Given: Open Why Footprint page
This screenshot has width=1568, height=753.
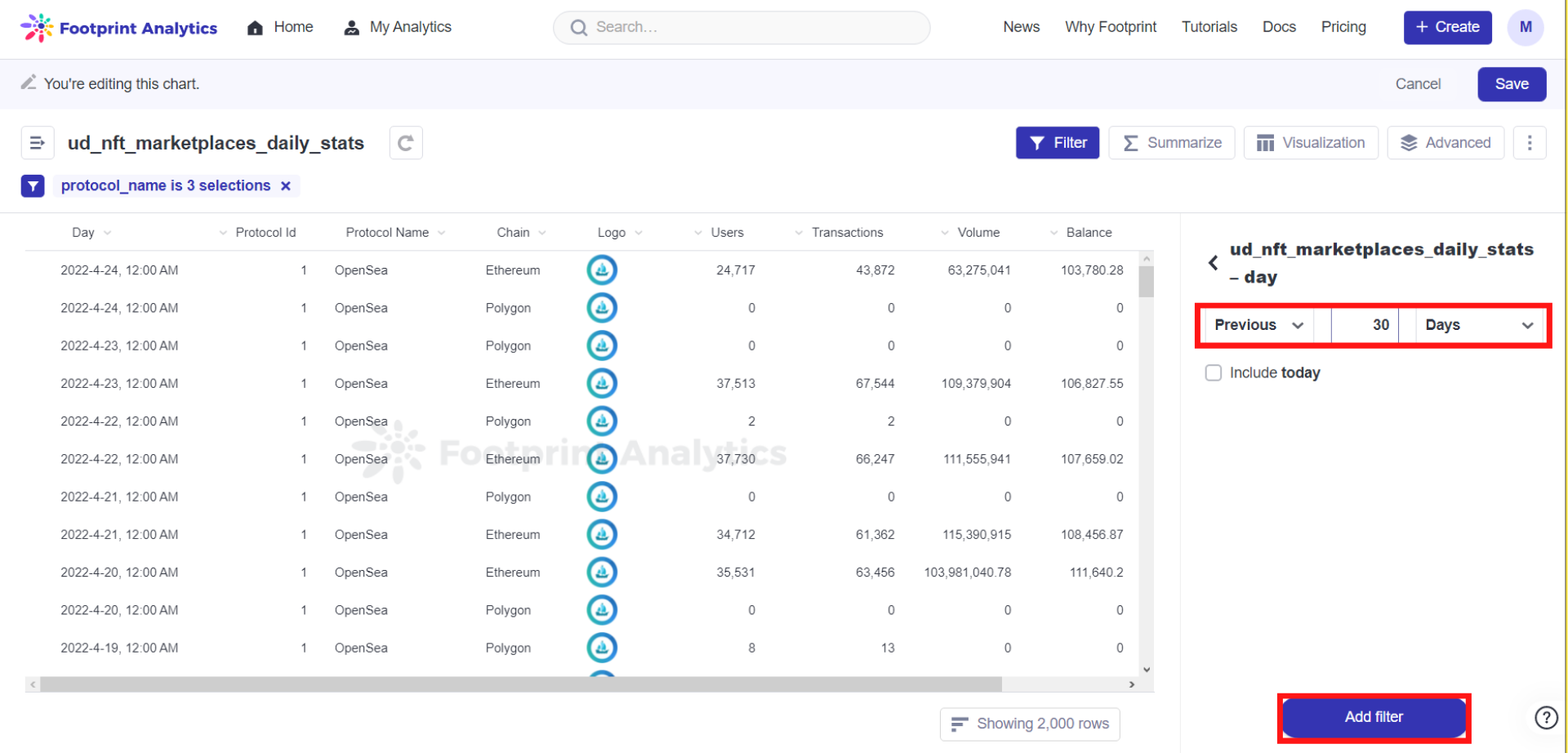Looking at the screenshot, I should coord(1111,27).
